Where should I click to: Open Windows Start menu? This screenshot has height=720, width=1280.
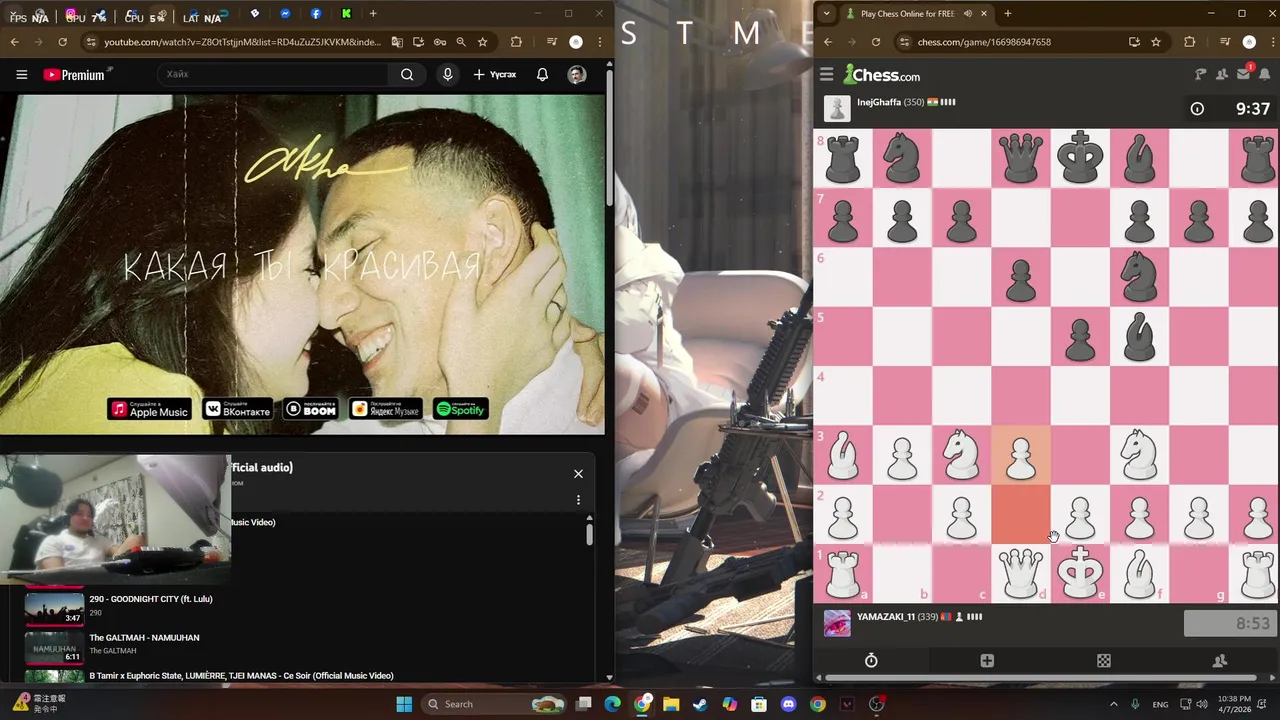pos(404,704)
